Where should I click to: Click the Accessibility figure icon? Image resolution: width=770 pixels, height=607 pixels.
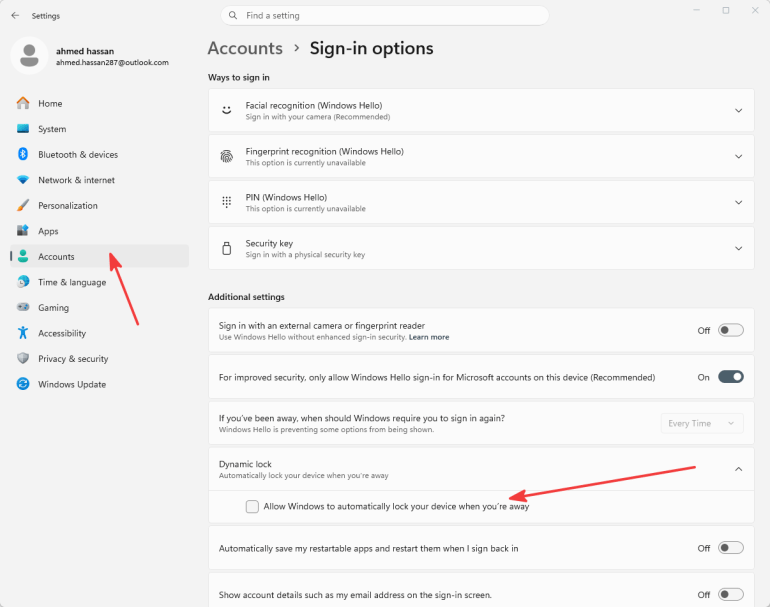23,333
